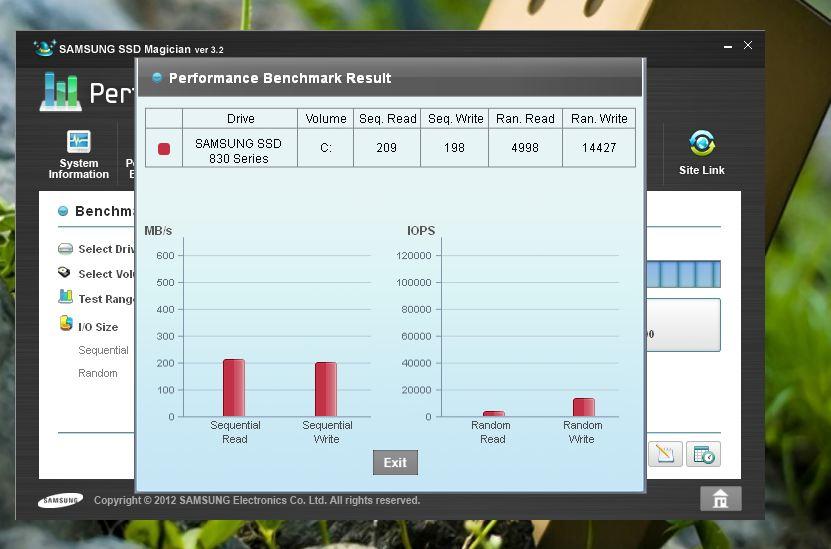Viewport: 831px width, 549px height.
Task: Click the 209 sequential read value
Action: pyautogui.click(x=387, y=148)
